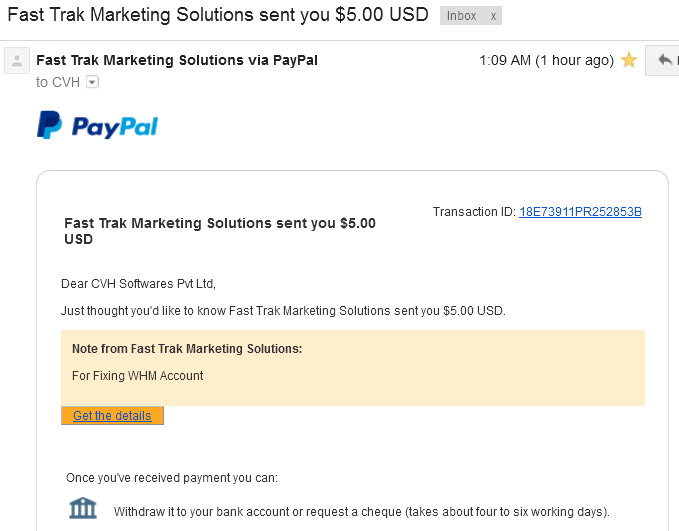Screen dimensions: 679x531
Task: Click the PayPal logo
Action: pos(97,126)
